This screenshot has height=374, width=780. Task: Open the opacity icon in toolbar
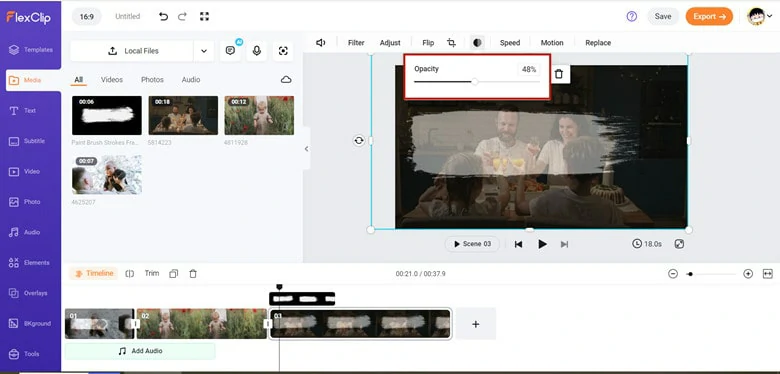(x=477, y=43)
